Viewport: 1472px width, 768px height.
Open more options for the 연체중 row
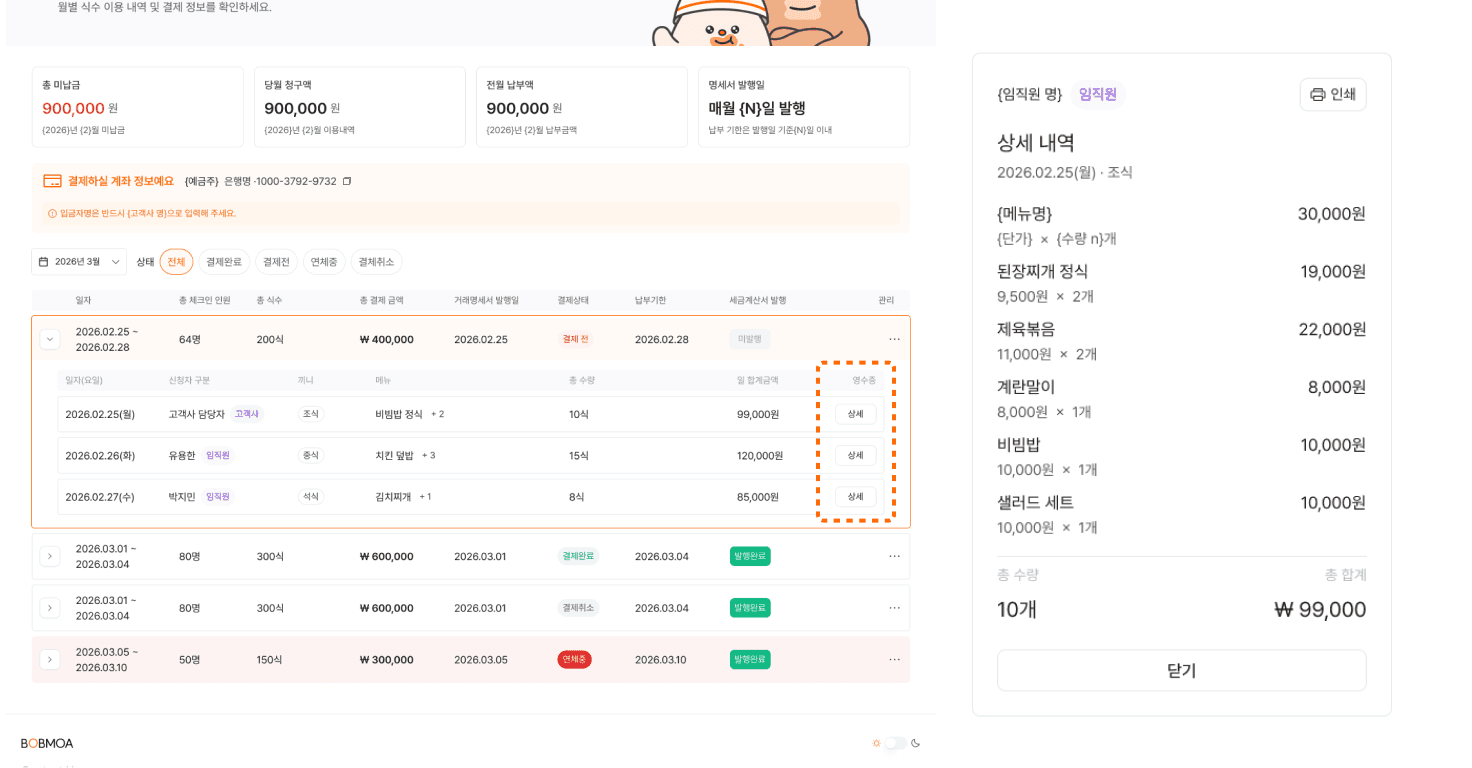(x=894, y=660)
